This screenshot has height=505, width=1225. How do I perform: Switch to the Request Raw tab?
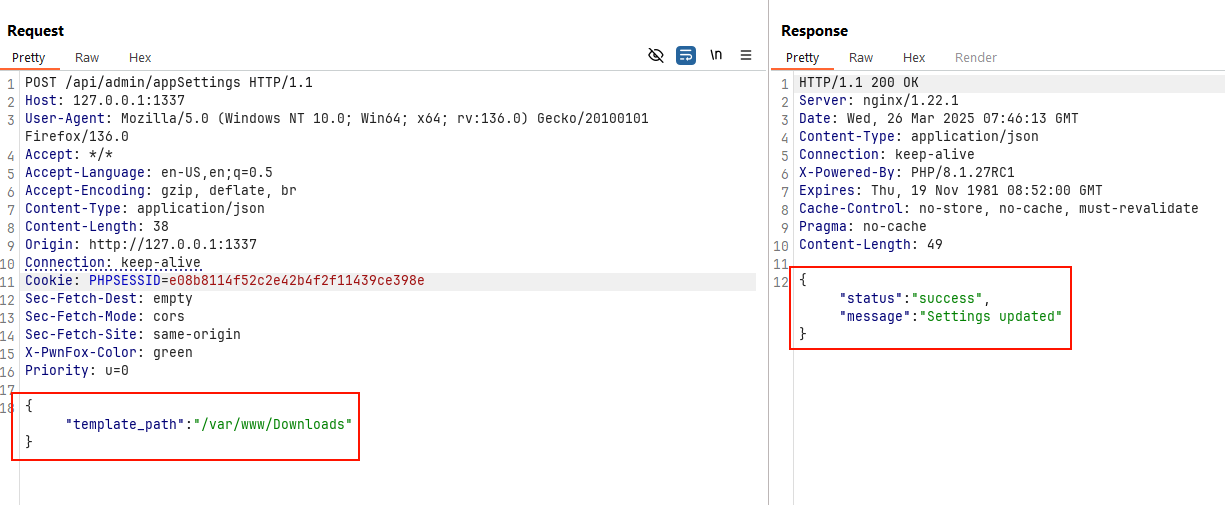pyautogui.click(x=87, y=58)
